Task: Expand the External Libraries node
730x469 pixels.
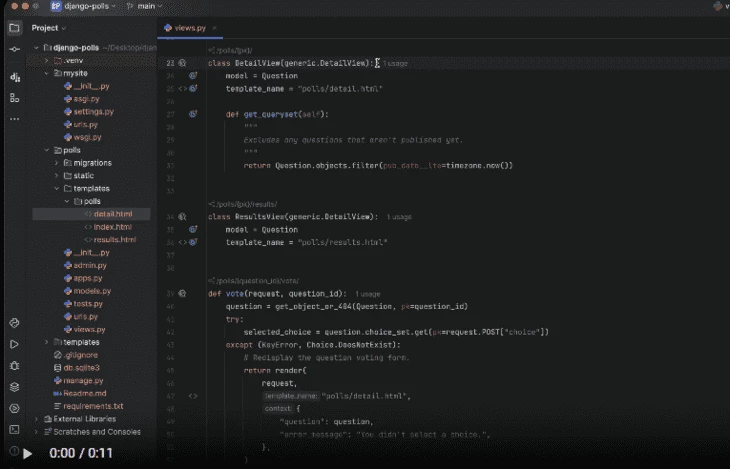Action: [36, 419]
